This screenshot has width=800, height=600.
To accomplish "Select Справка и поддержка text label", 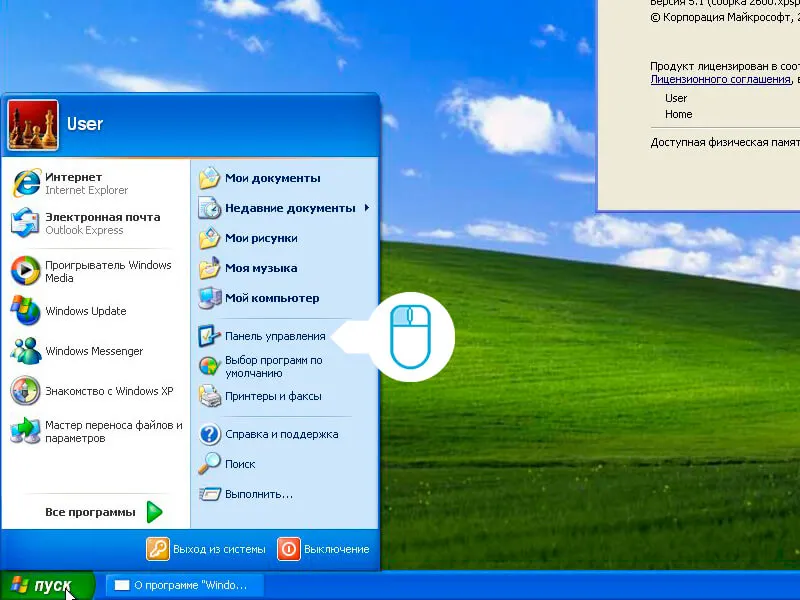I will [x=282, y=434].
